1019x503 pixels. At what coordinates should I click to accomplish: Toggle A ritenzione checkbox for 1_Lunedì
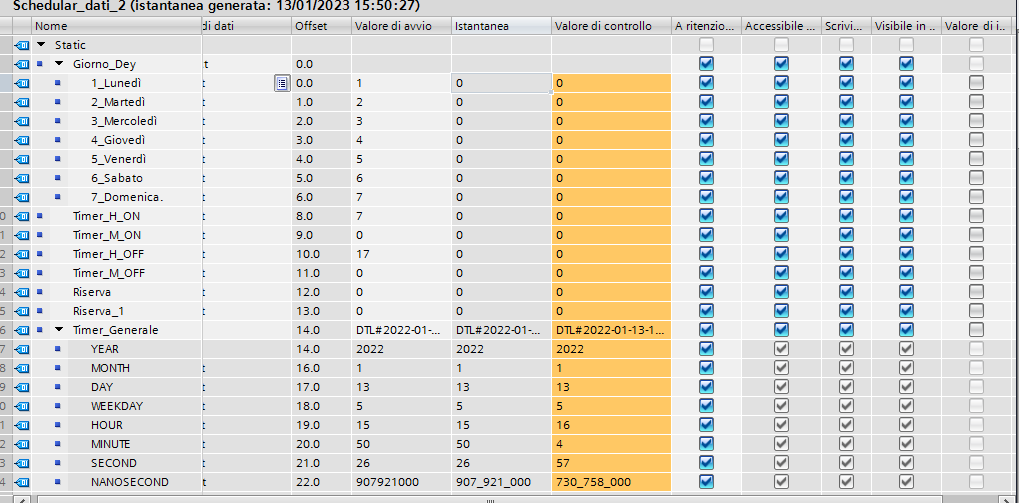(x=707, y=83)
